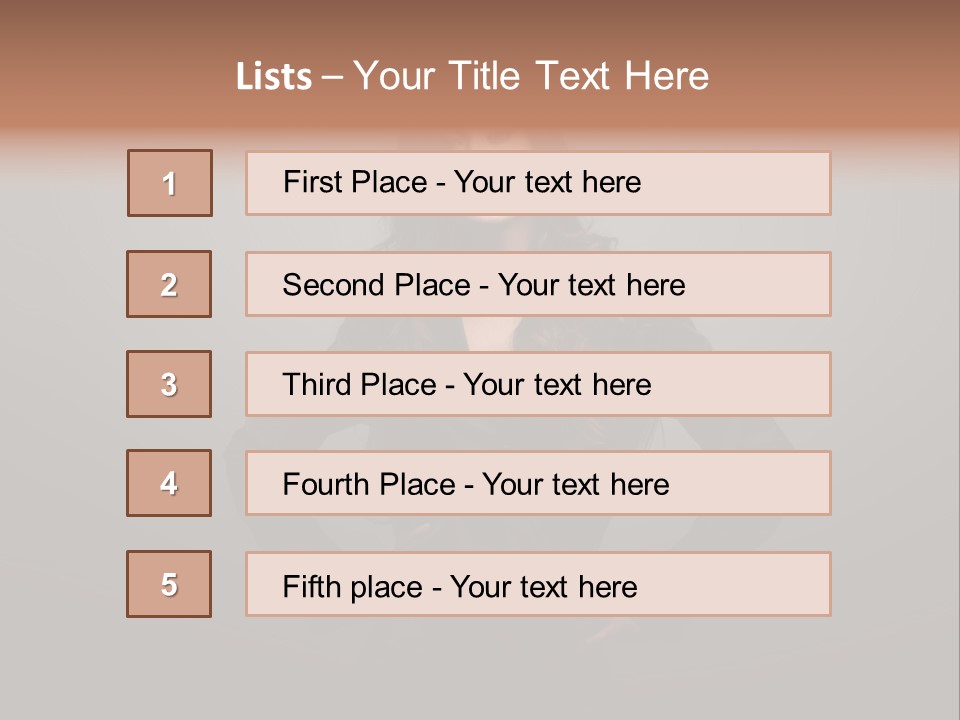Select the 'Third Place' label text
The image size is (960, 720).
(x=360, y=385)
